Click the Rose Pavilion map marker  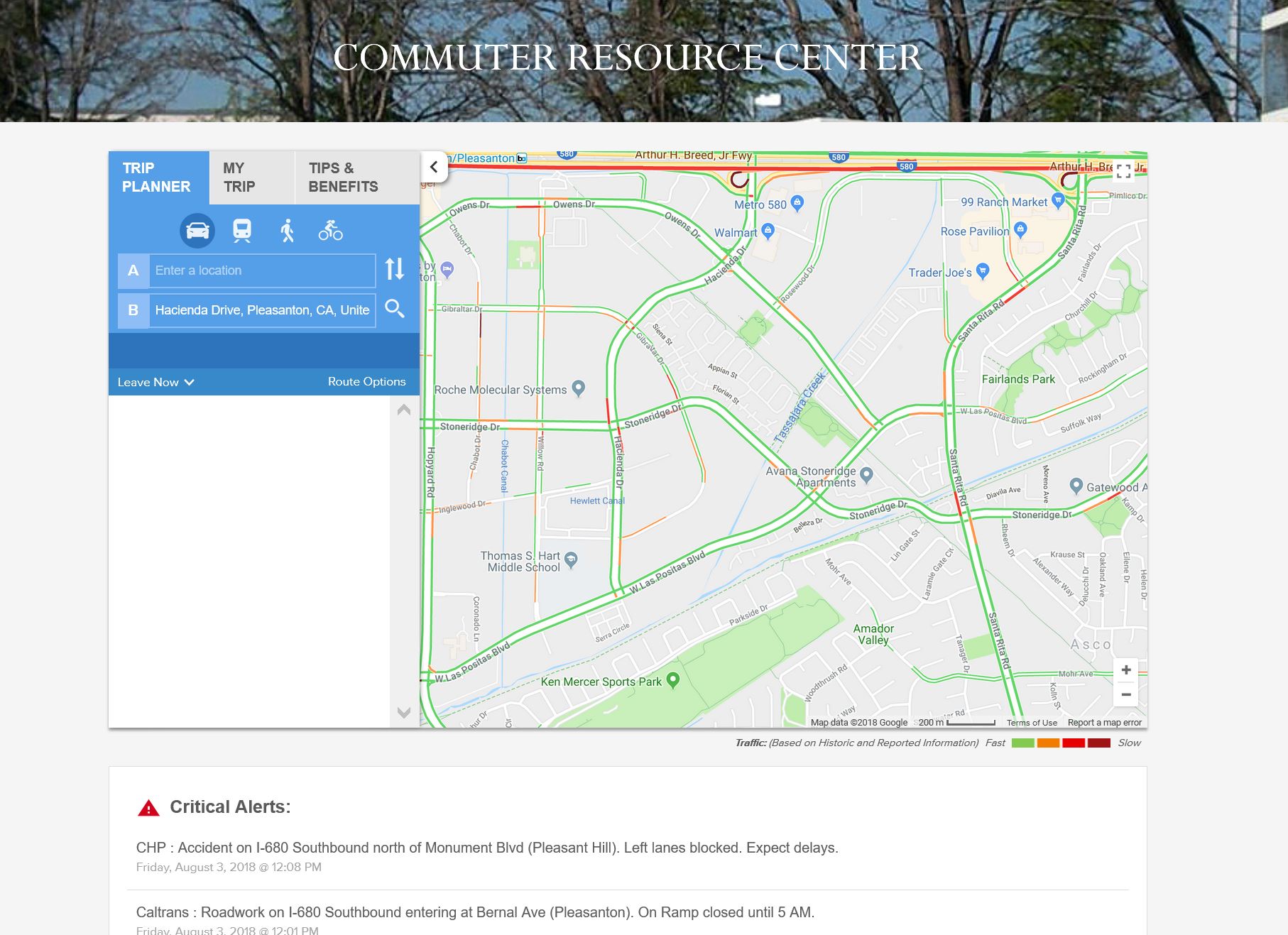coord(1021,229)
